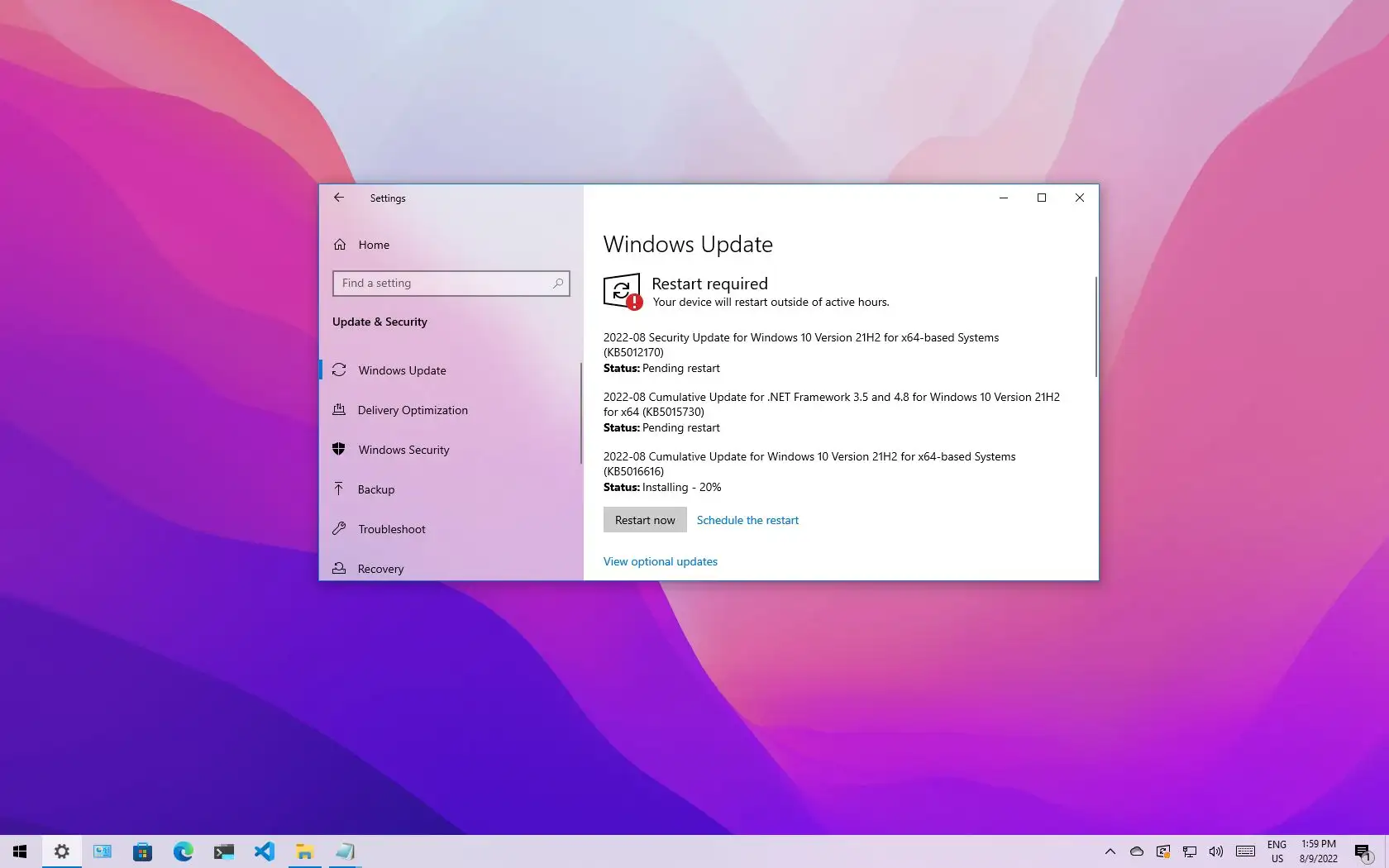Image resolution: width=1389 pixels, height=868 pixels.
Task: Click Settings gear in taskbar
Action: (x=61, y=851)
